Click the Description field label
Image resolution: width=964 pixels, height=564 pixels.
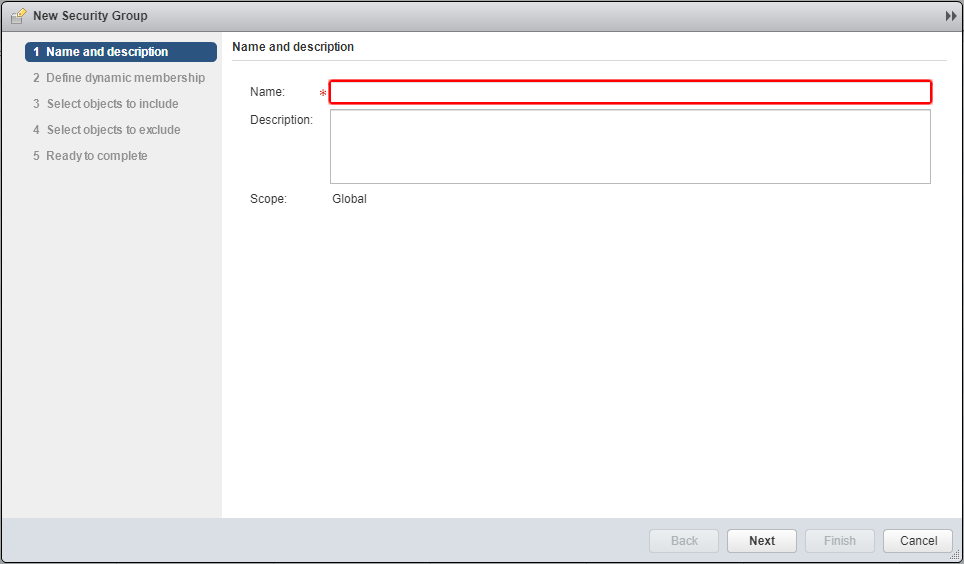281,120
